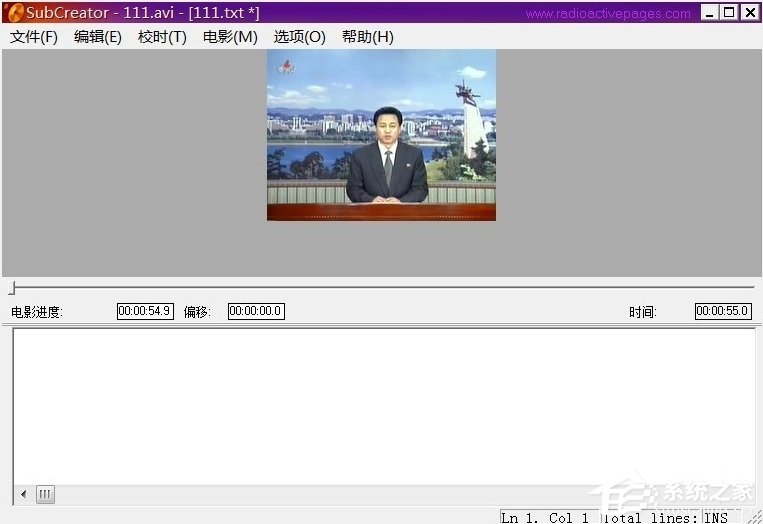Click the horizontal scrollbar thumb
763x524 pixels.
[x=46, y=494]
